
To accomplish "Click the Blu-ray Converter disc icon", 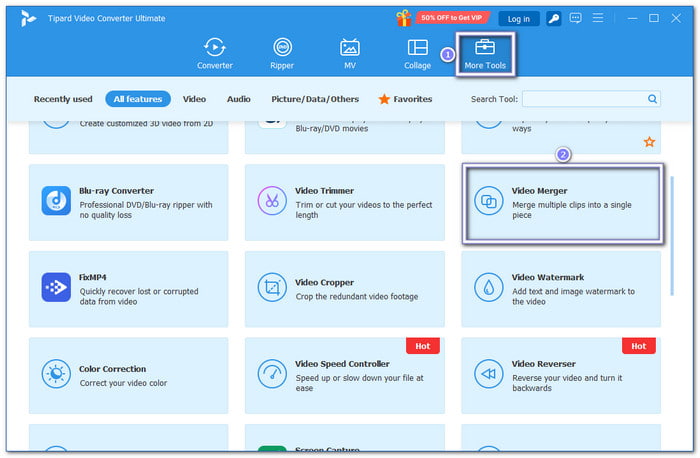I will pyautogui.click(x=56, y=201).
